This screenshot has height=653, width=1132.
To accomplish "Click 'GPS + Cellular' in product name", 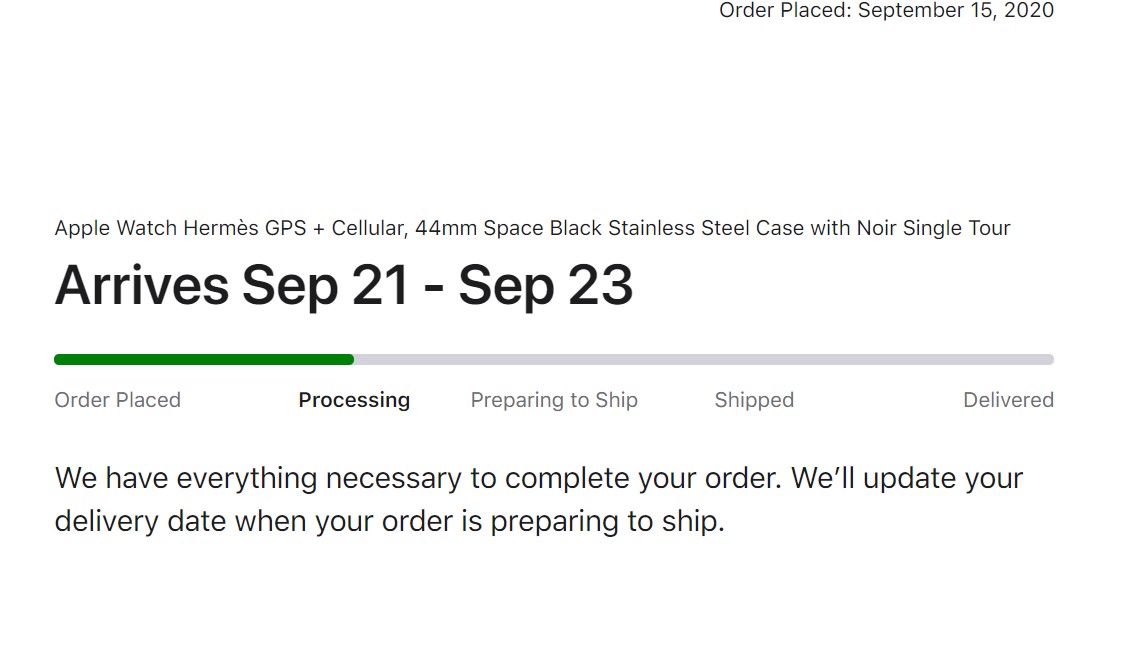I will coord(334,228).
